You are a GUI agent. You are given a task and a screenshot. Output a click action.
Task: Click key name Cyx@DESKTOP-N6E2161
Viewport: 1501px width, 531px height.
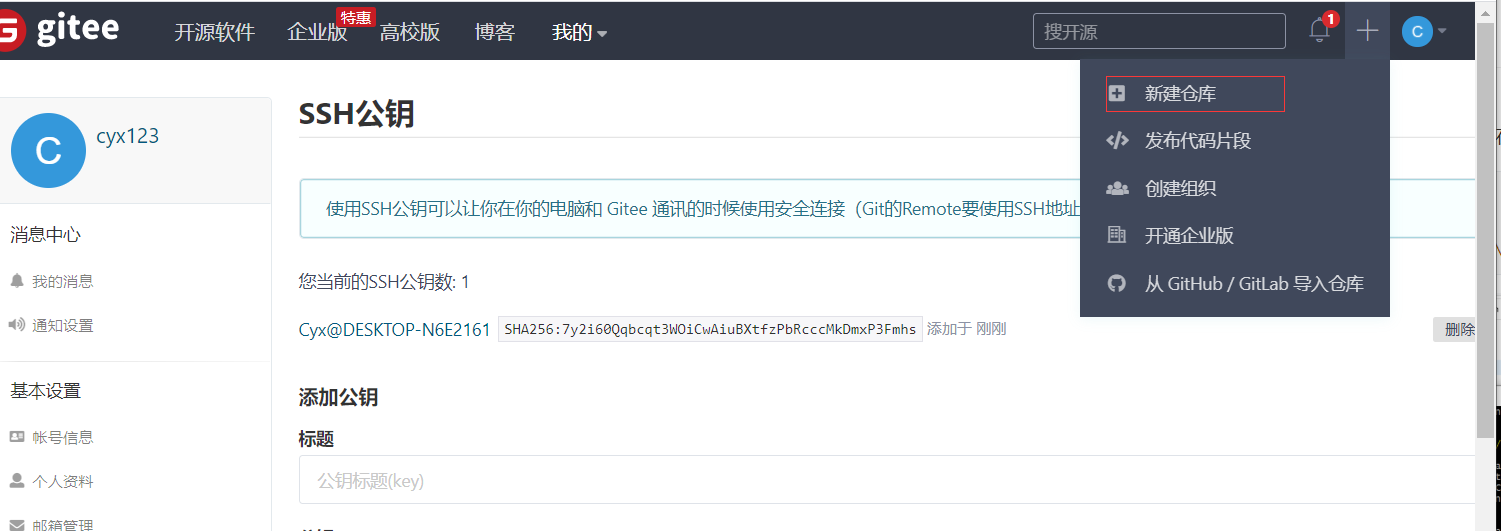pos(395,329)
